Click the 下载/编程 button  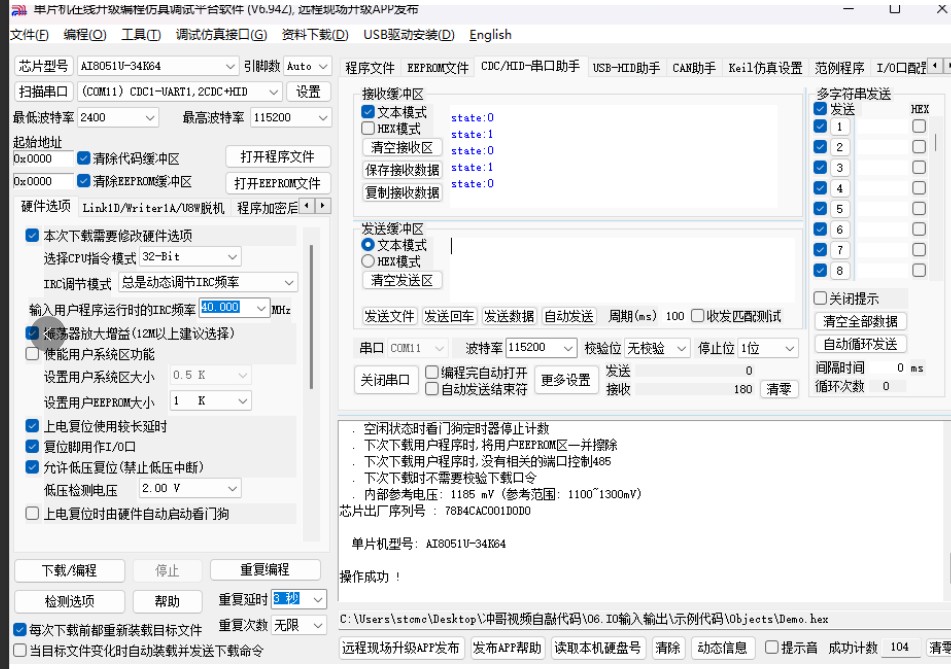69,570
